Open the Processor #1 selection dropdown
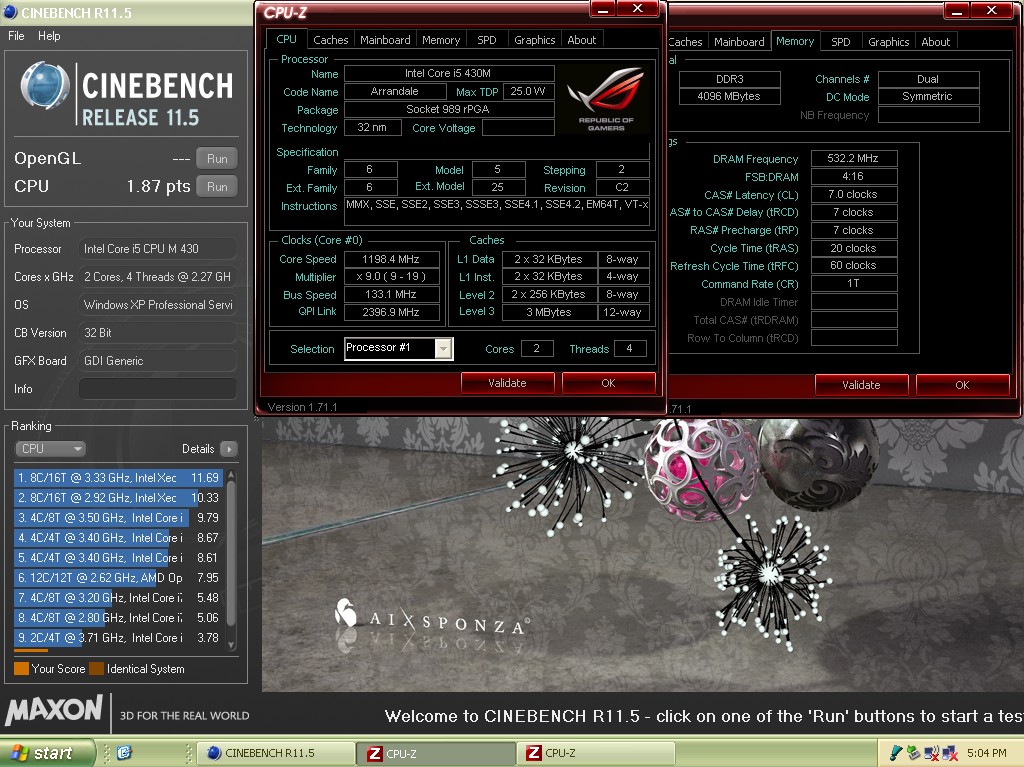The image size is (1024, 767). point(443,349)
